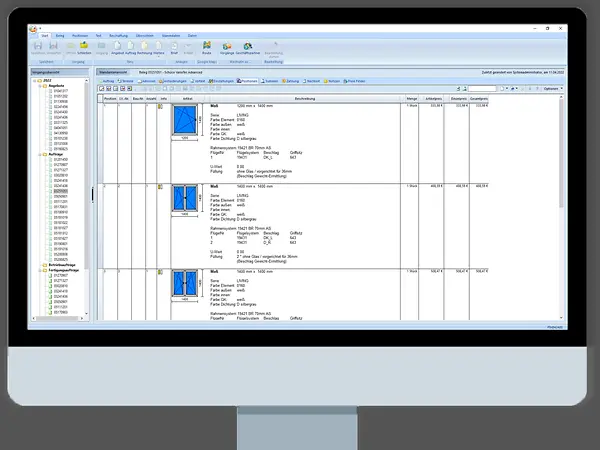Viewport: 600px width, 450px height.
Task: Collapse the Angebote tree node
Action: pos(38,87)
